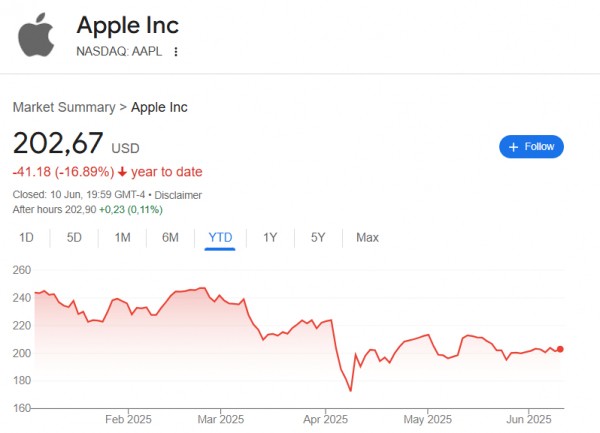Screen dimensions: 600x433
Task: Select the YTD time range tab
Action: click(220, 237)
